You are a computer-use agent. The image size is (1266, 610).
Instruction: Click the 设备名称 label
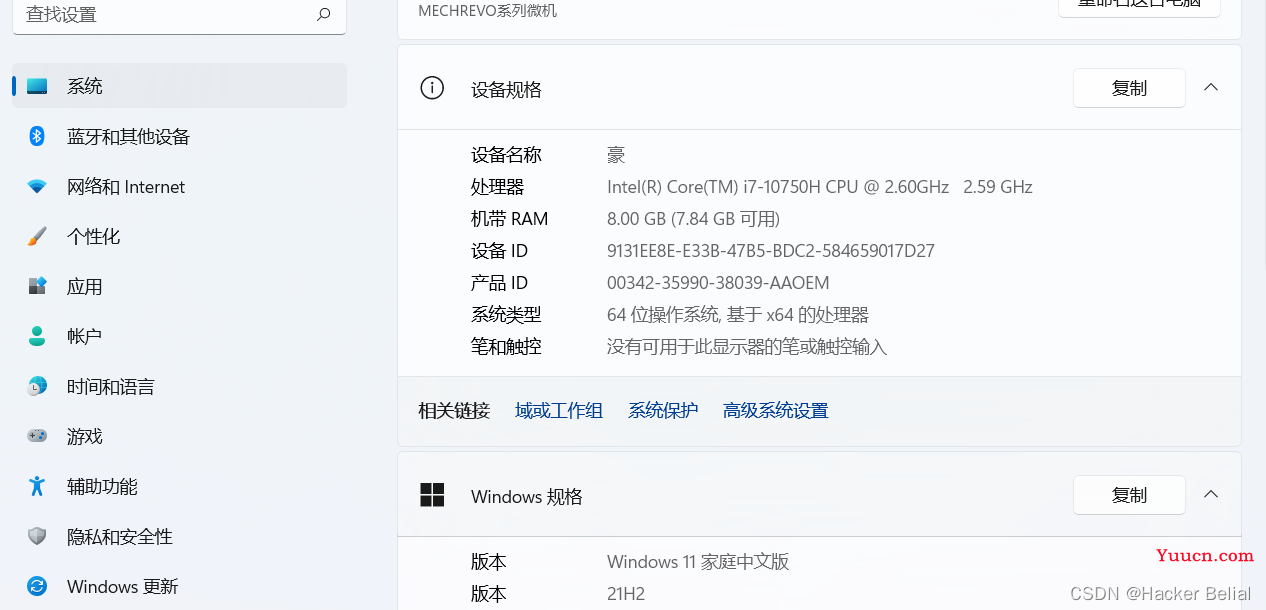pyautogui.click(x=506, y=155)
